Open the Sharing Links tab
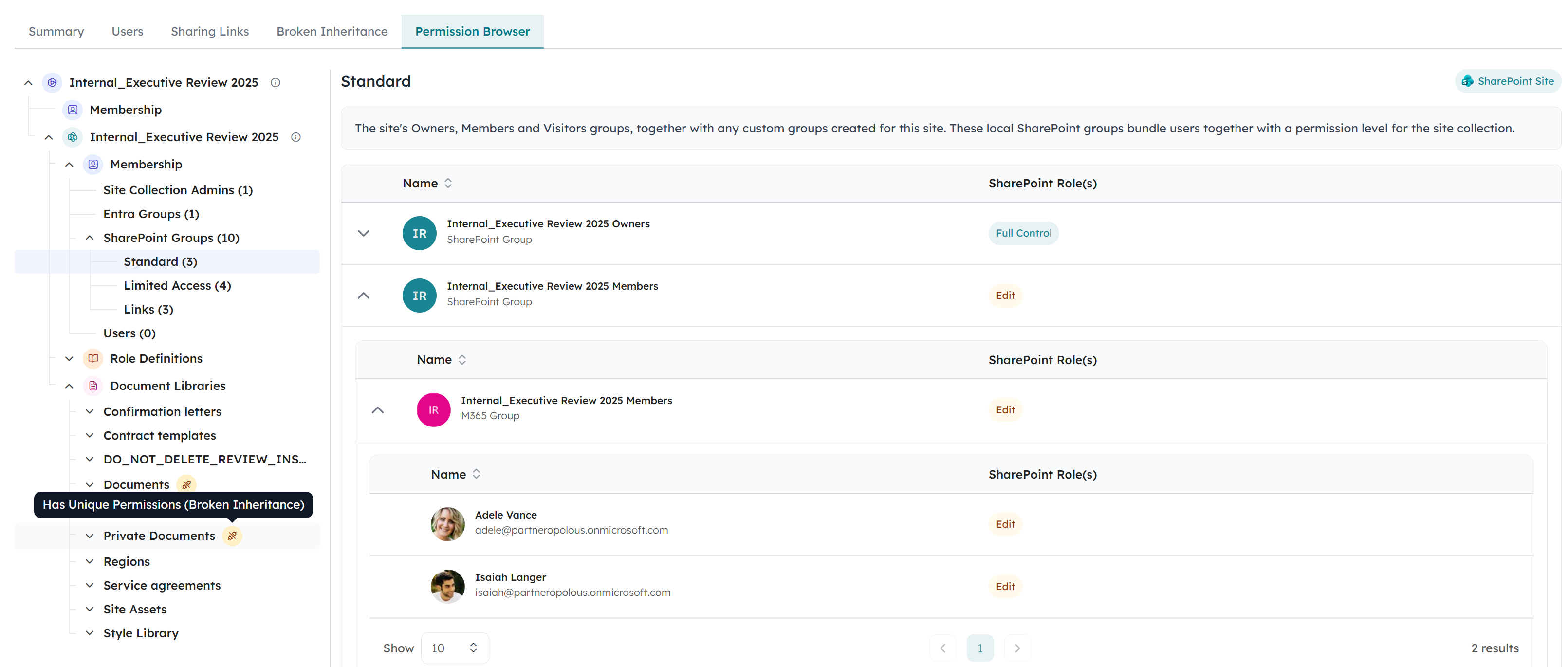This screenshot has height=667, width=1568. (x=209, y=31)
